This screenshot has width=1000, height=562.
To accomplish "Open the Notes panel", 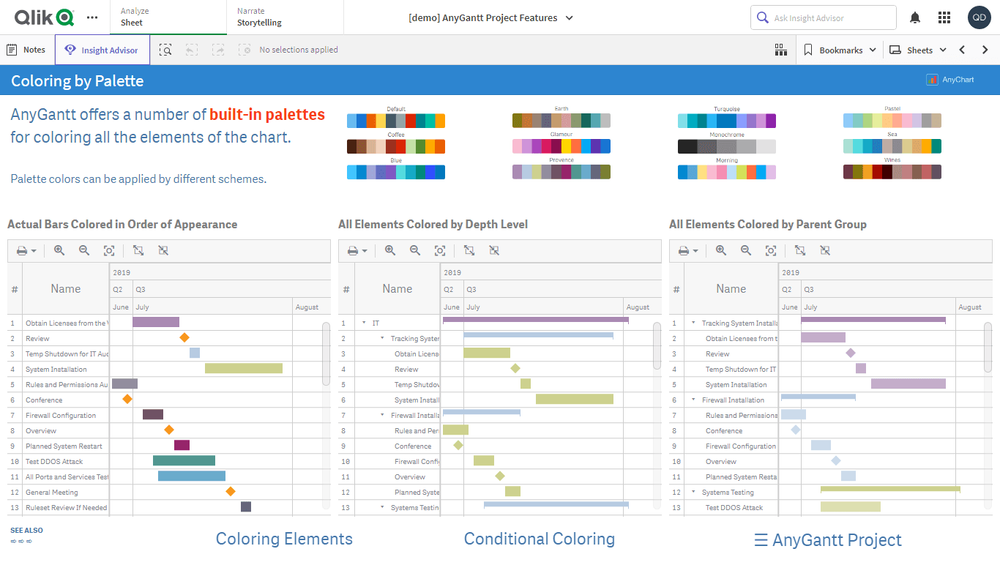I will pos(26,50).
